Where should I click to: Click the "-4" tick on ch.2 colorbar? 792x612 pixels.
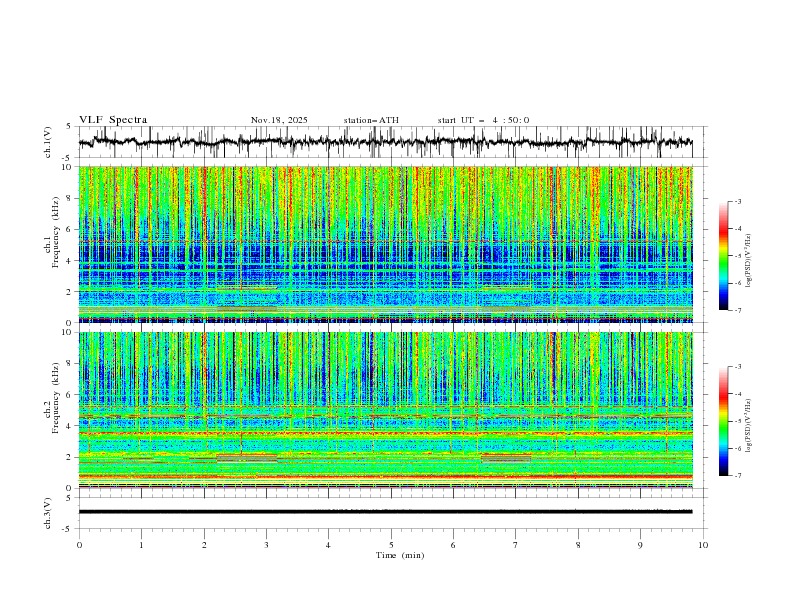[738, 394]
